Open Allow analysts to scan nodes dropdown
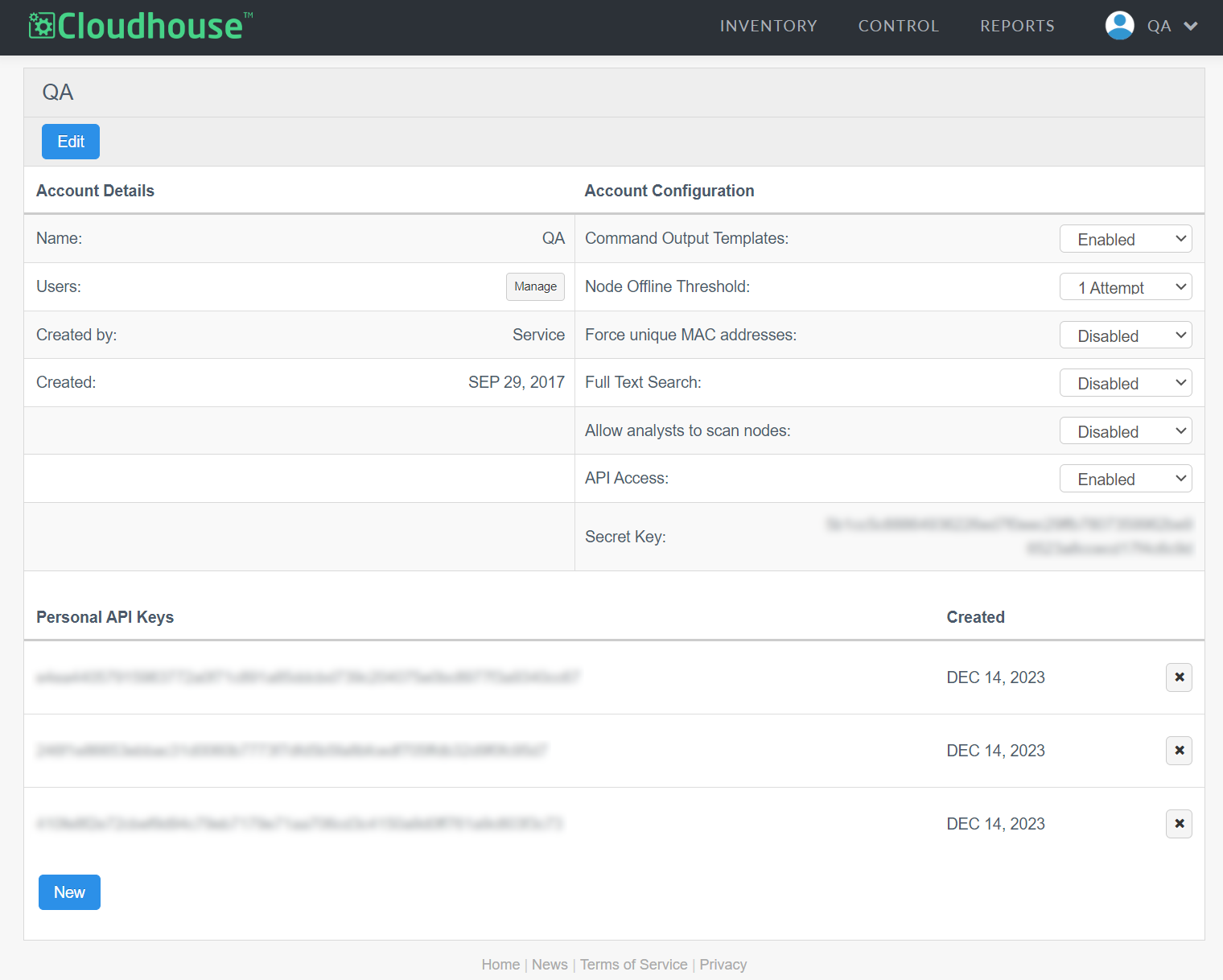 click(x=1125, y=431)
